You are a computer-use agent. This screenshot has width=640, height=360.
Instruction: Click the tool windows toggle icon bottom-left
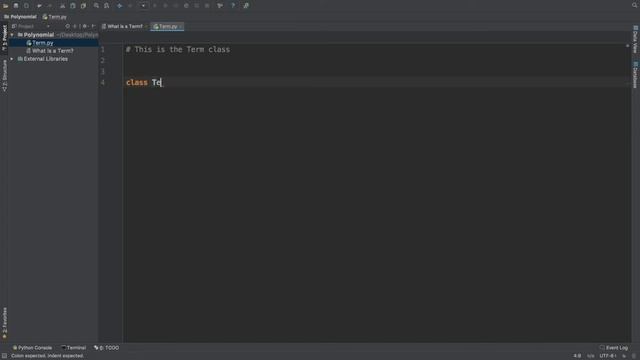(x=4, y=356)
